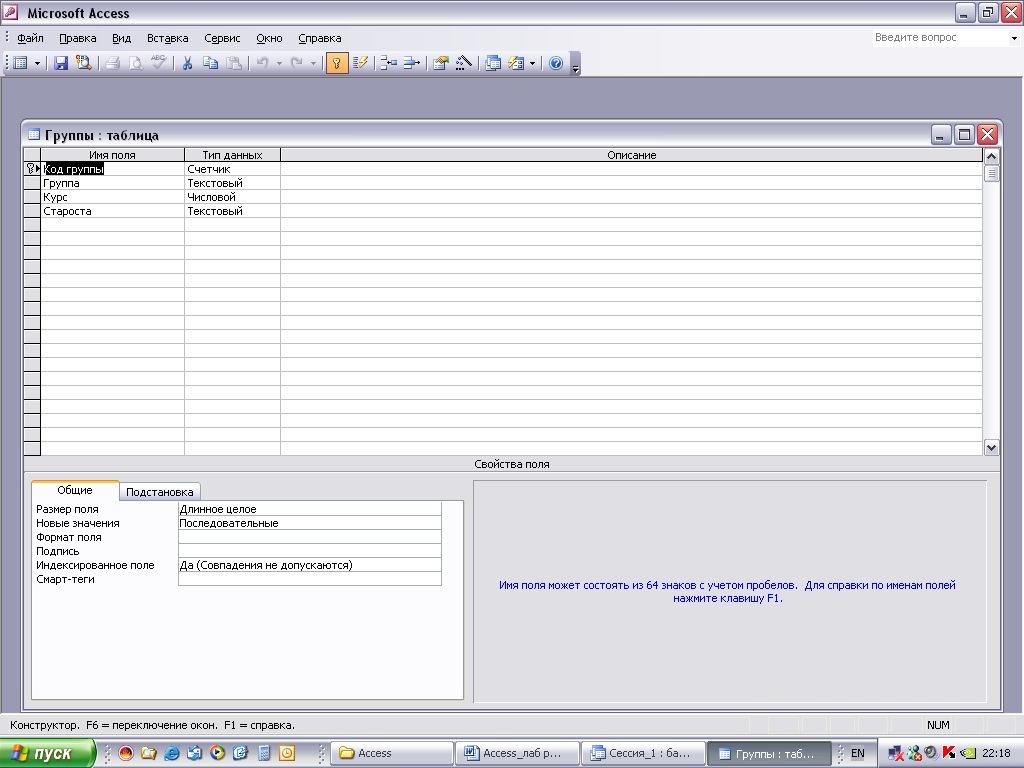Click the Database Window icon
The image size is (1024, 768).
point(493,63)
